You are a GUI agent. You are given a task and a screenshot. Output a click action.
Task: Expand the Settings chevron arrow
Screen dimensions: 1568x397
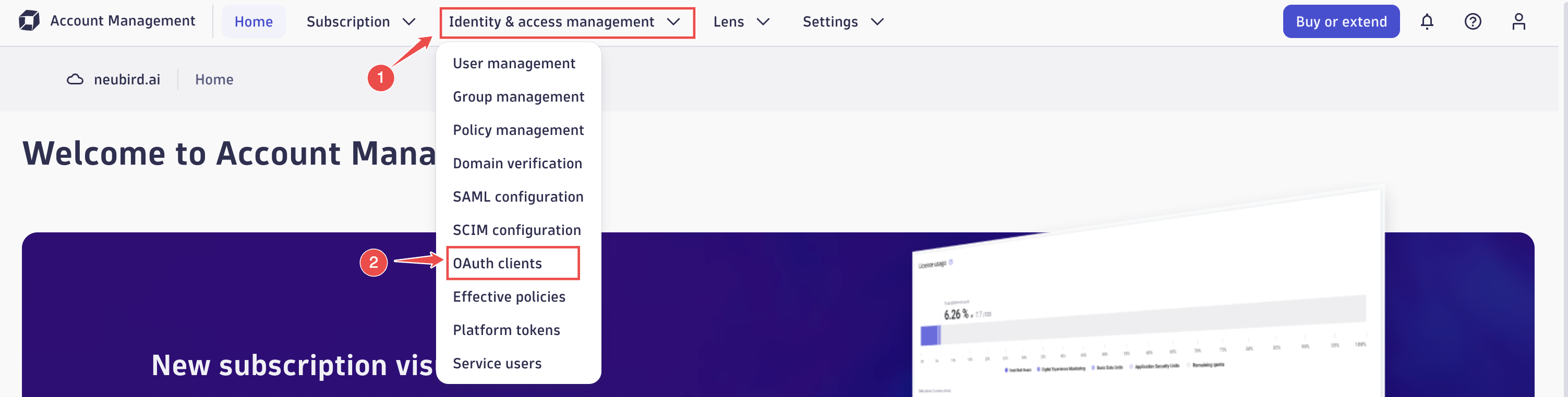[x=876, y=21]
